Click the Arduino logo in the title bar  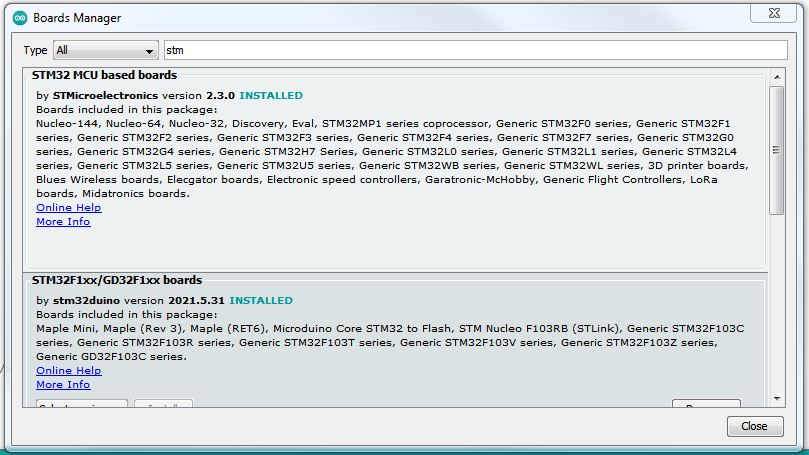pyautogui.click(x=20, y=18)
